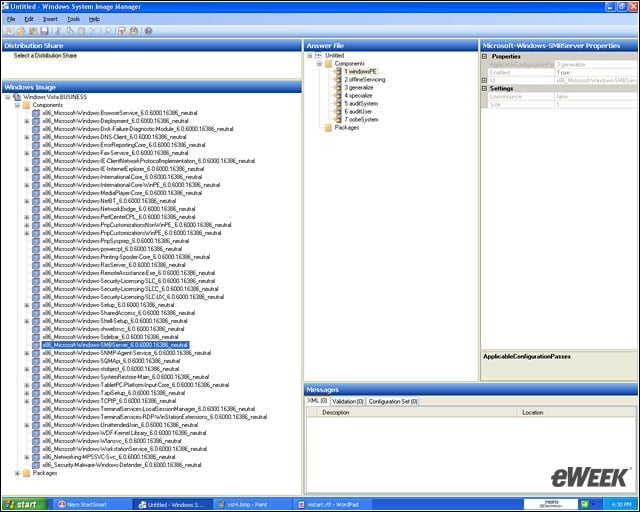This screenshot has width=640, height=512.
Task: Select the Microsoft-Windows-RemoteAssistance-Exe row
Action: pyautogui.click(x=129, y=273)
